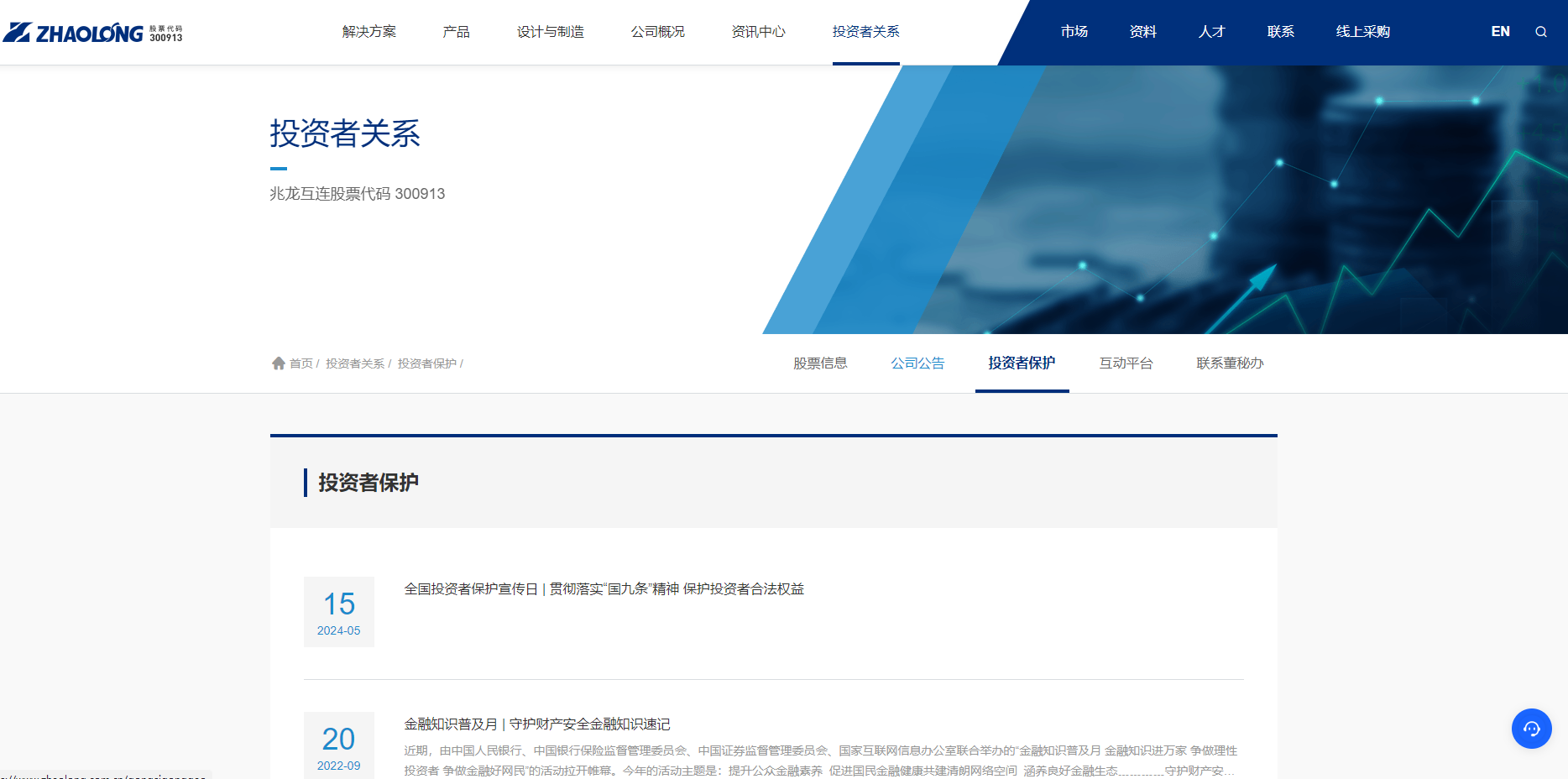Image resolution: width=1568 pixels, height=779 pixels.
Task: Open article 全国投资者保护宣传日
Action: coord(604,589)
